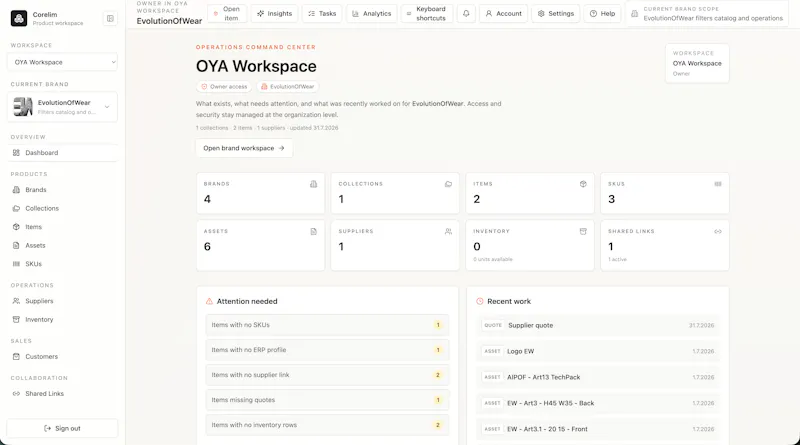Click the Shared Links card link icon

coord(718,231)
